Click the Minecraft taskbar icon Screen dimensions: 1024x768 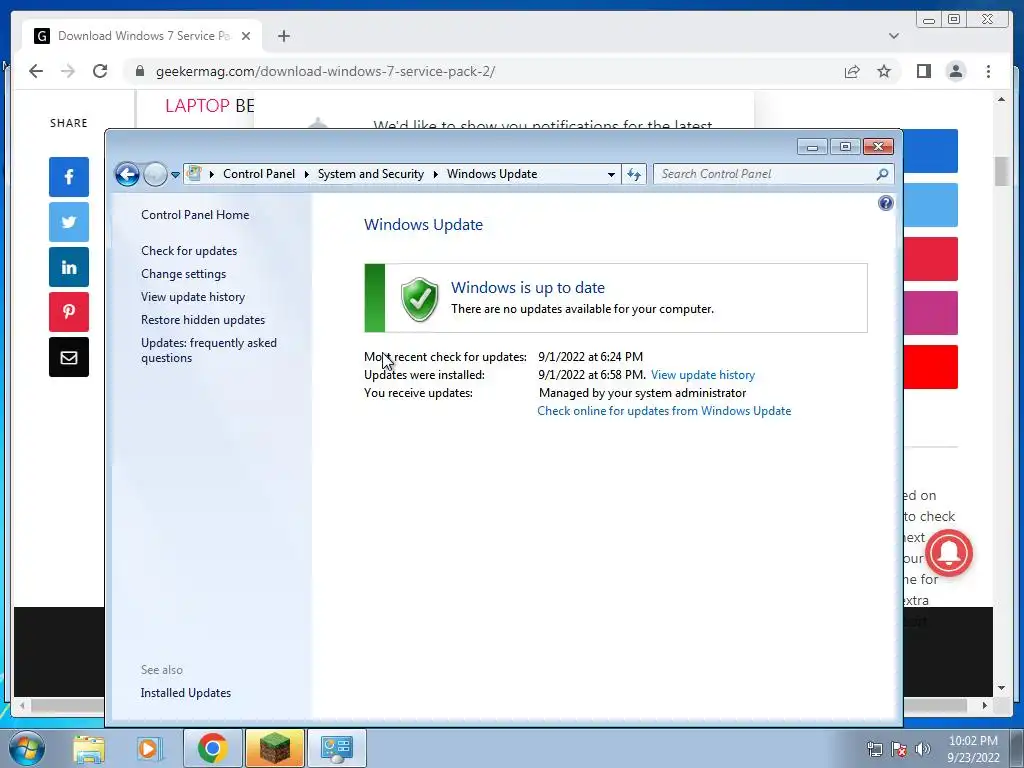pyautogui.click(x=274, y=748)
